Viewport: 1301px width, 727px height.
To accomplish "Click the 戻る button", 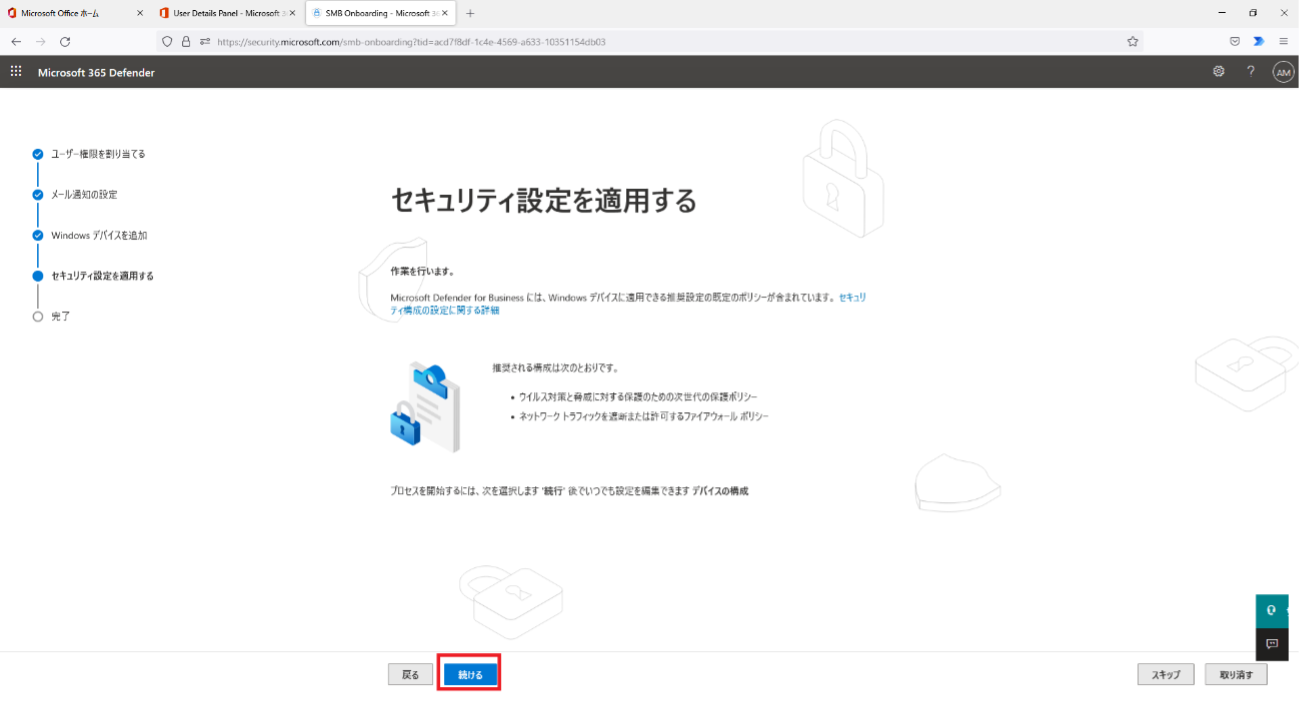I will click(411, 675).
